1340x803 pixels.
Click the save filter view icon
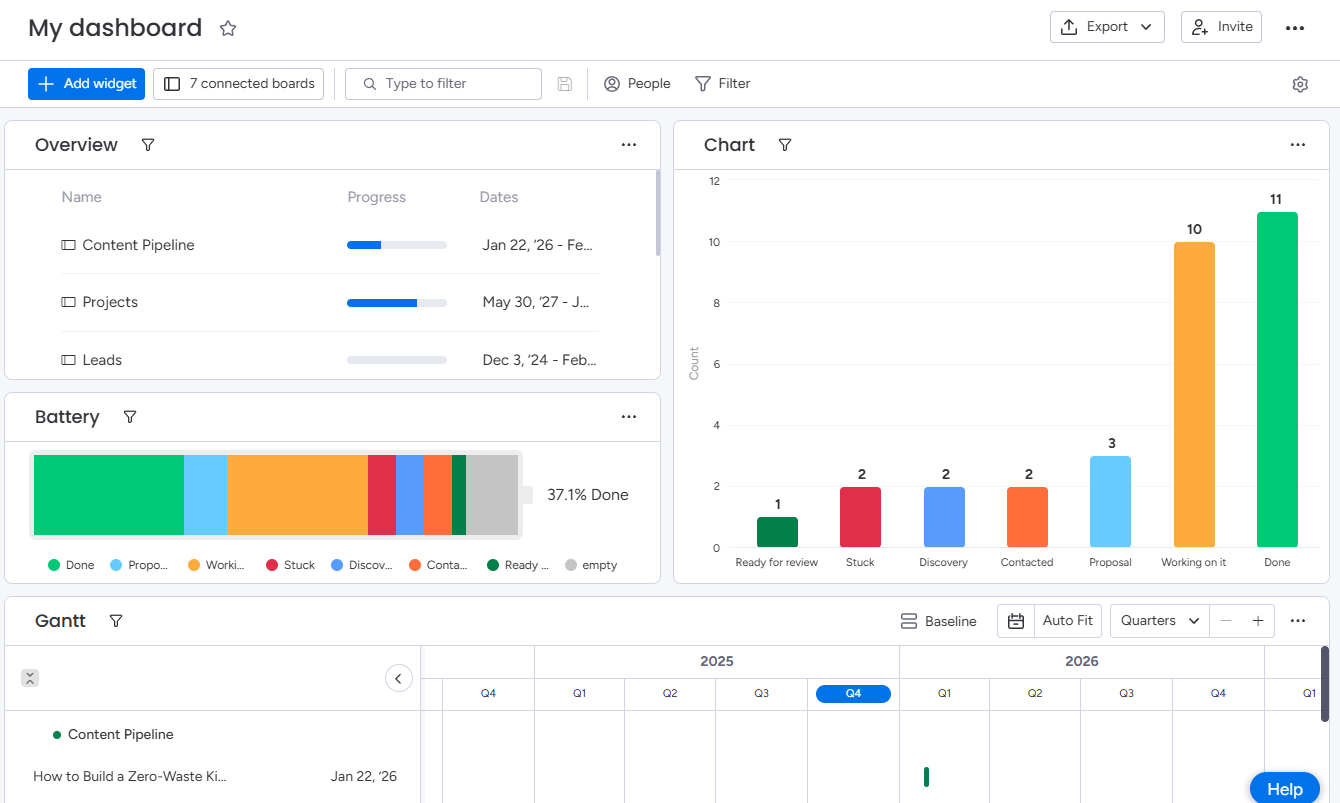click(565, 84)
